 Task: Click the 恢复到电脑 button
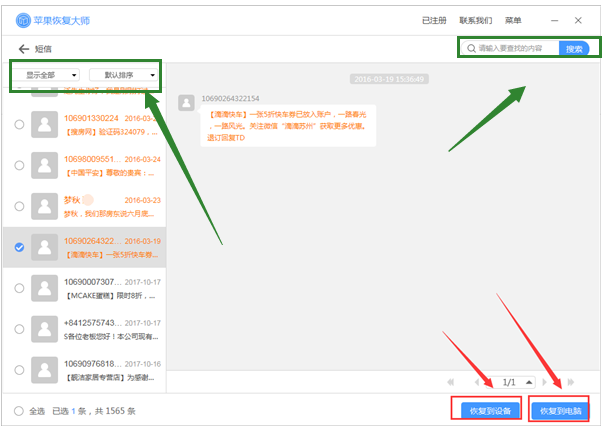[x=560, y=411]
